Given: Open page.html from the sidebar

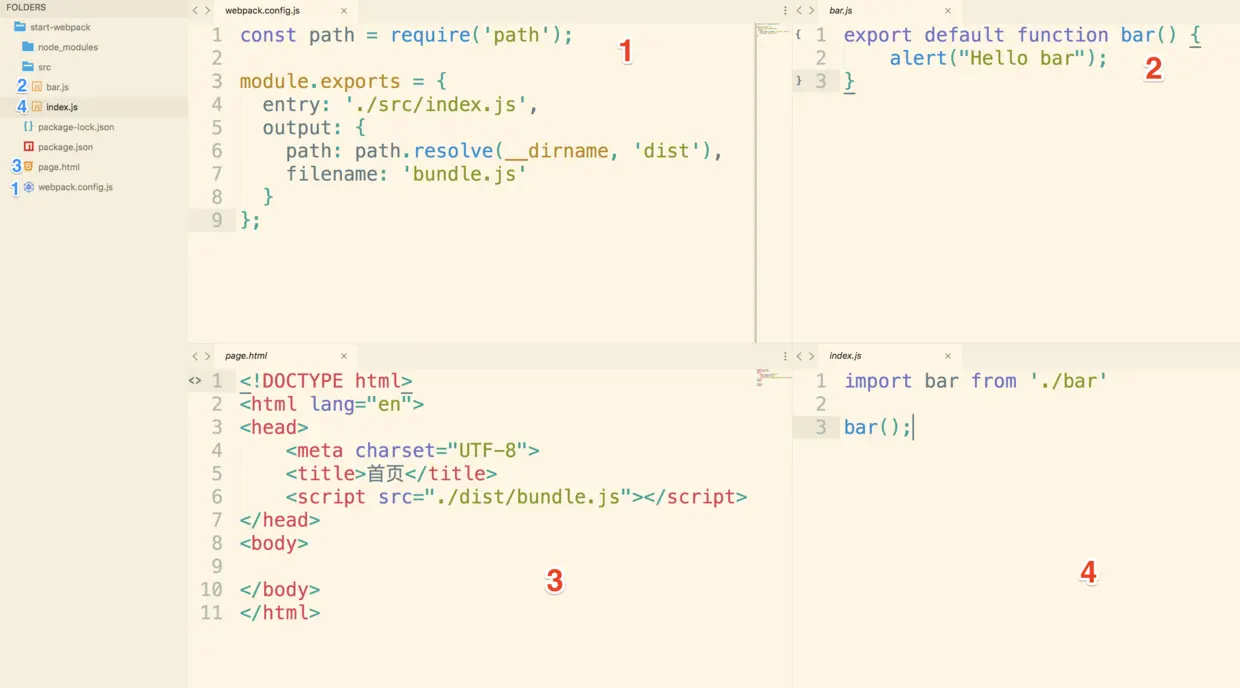Looking at the screenshot, I should 59,167.
